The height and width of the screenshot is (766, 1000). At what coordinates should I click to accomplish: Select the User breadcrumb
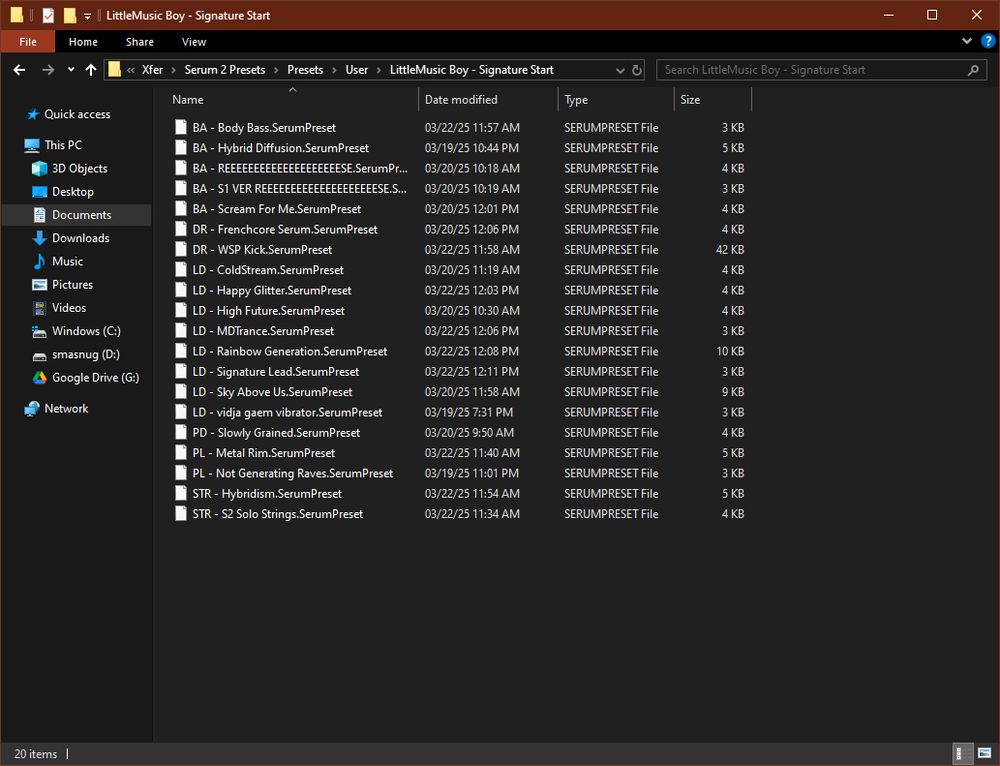357,70
